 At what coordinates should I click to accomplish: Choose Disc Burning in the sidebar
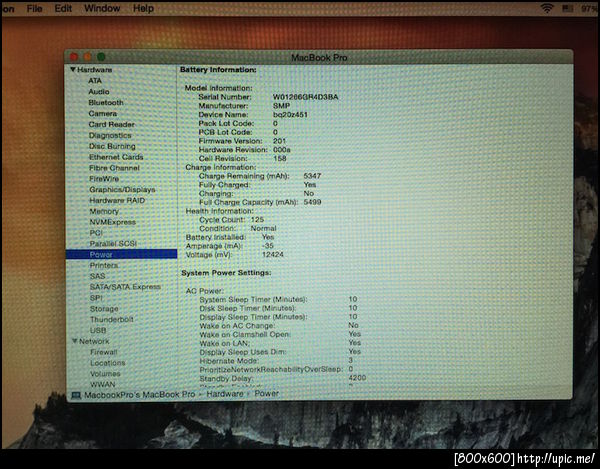click(112, 146)
